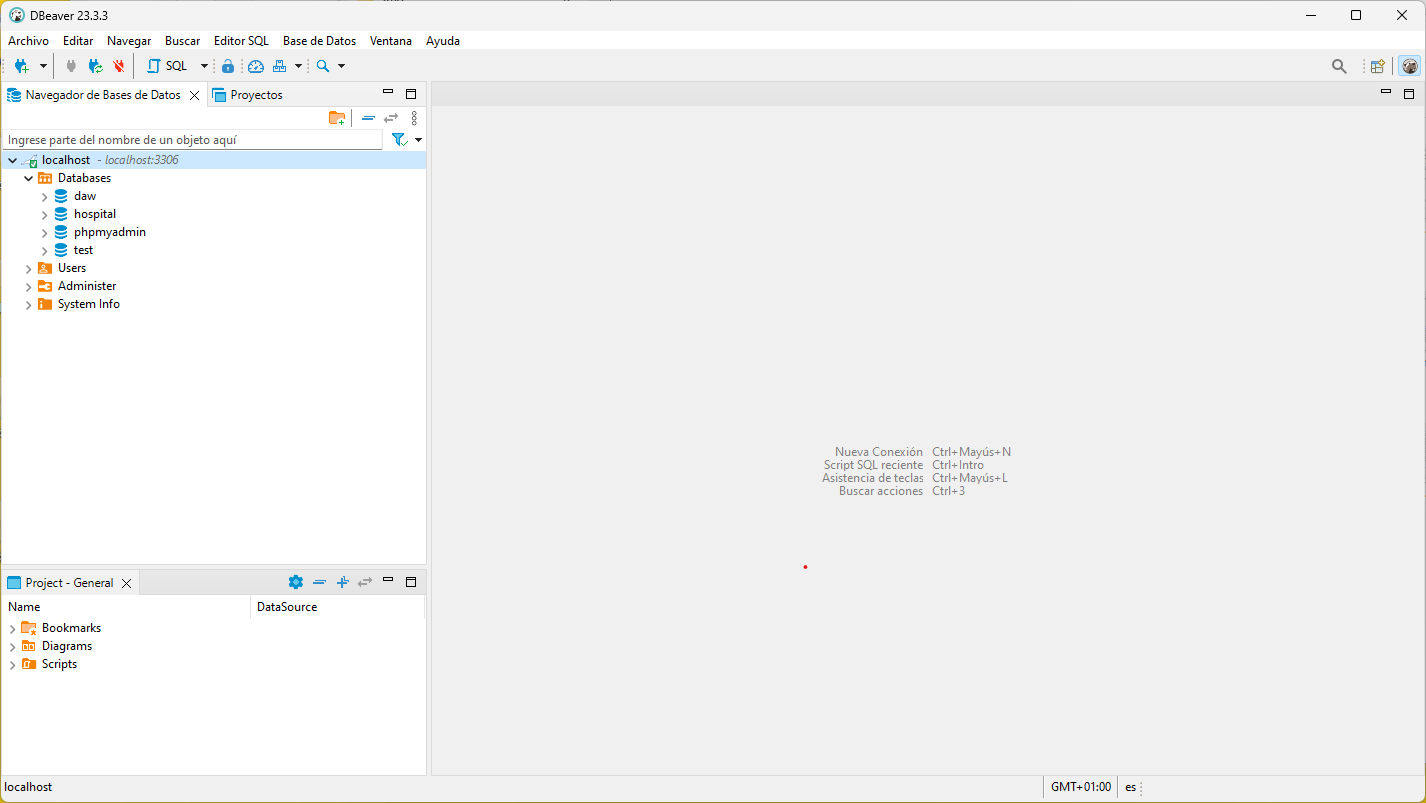
Task: Click the SQL editor button
Action: (167, 66)
